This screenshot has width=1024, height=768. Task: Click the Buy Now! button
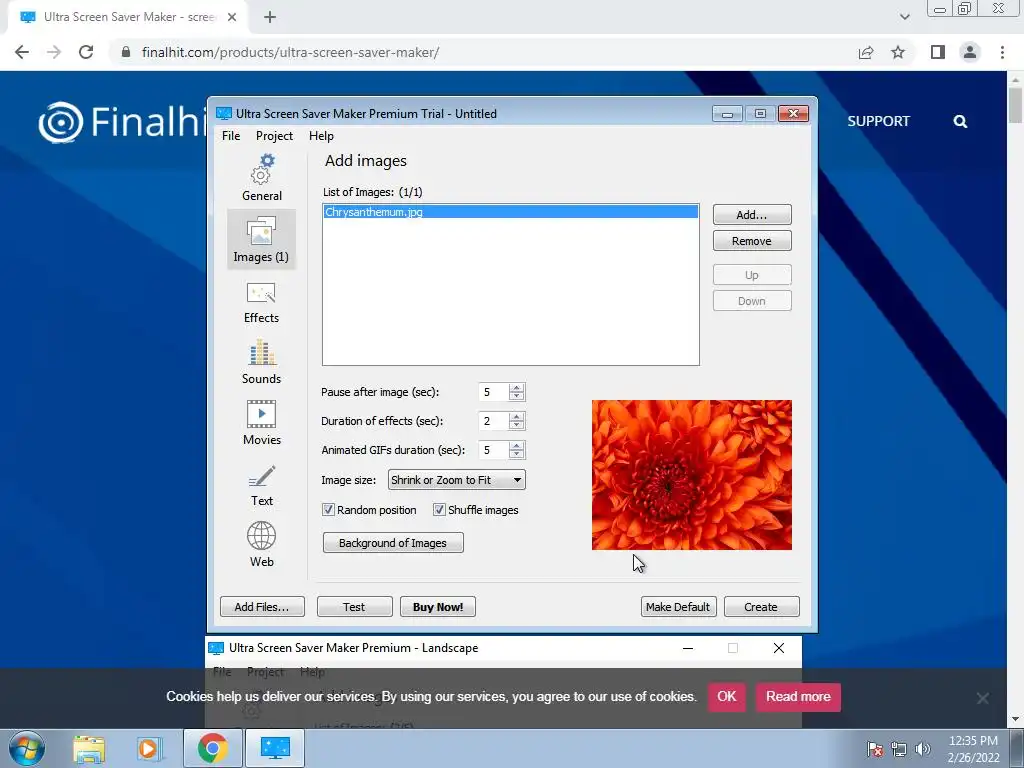click(438, 607)
